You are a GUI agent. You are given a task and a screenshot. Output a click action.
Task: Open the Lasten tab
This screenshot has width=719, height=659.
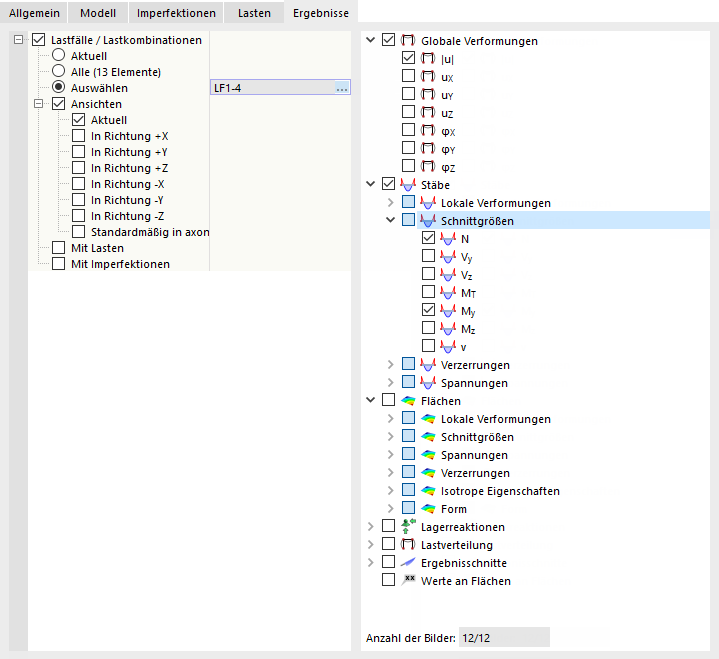click(254, 13)
